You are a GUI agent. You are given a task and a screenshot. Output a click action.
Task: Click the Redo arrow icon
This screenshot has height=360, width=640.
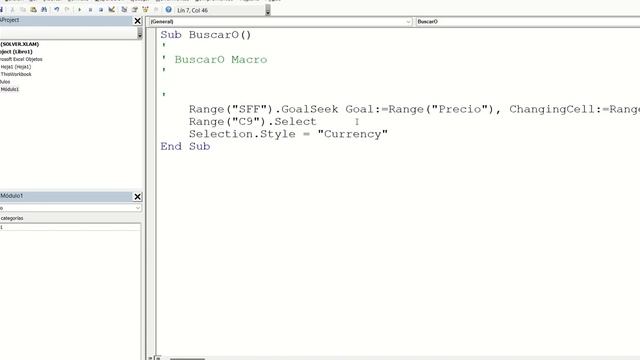[x=67, y=10]
